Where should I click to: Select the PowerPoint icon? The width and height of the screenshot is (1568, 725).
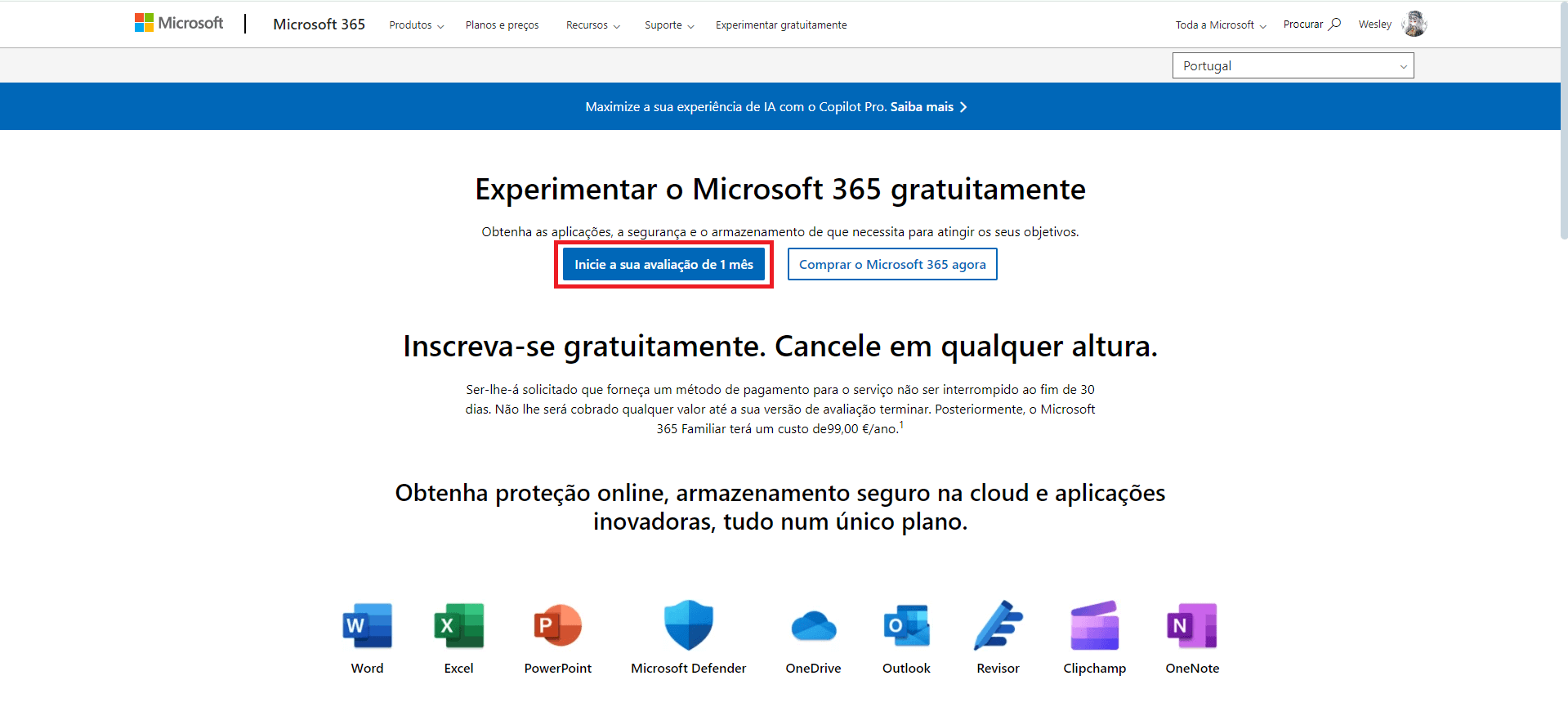[557, 625]
